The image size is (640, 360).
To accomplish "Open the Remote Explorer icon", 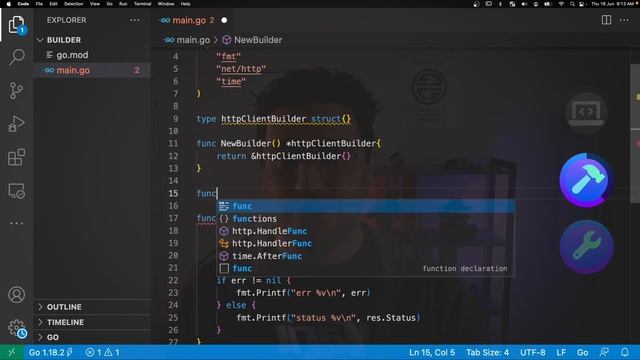I will coord(16,191).
